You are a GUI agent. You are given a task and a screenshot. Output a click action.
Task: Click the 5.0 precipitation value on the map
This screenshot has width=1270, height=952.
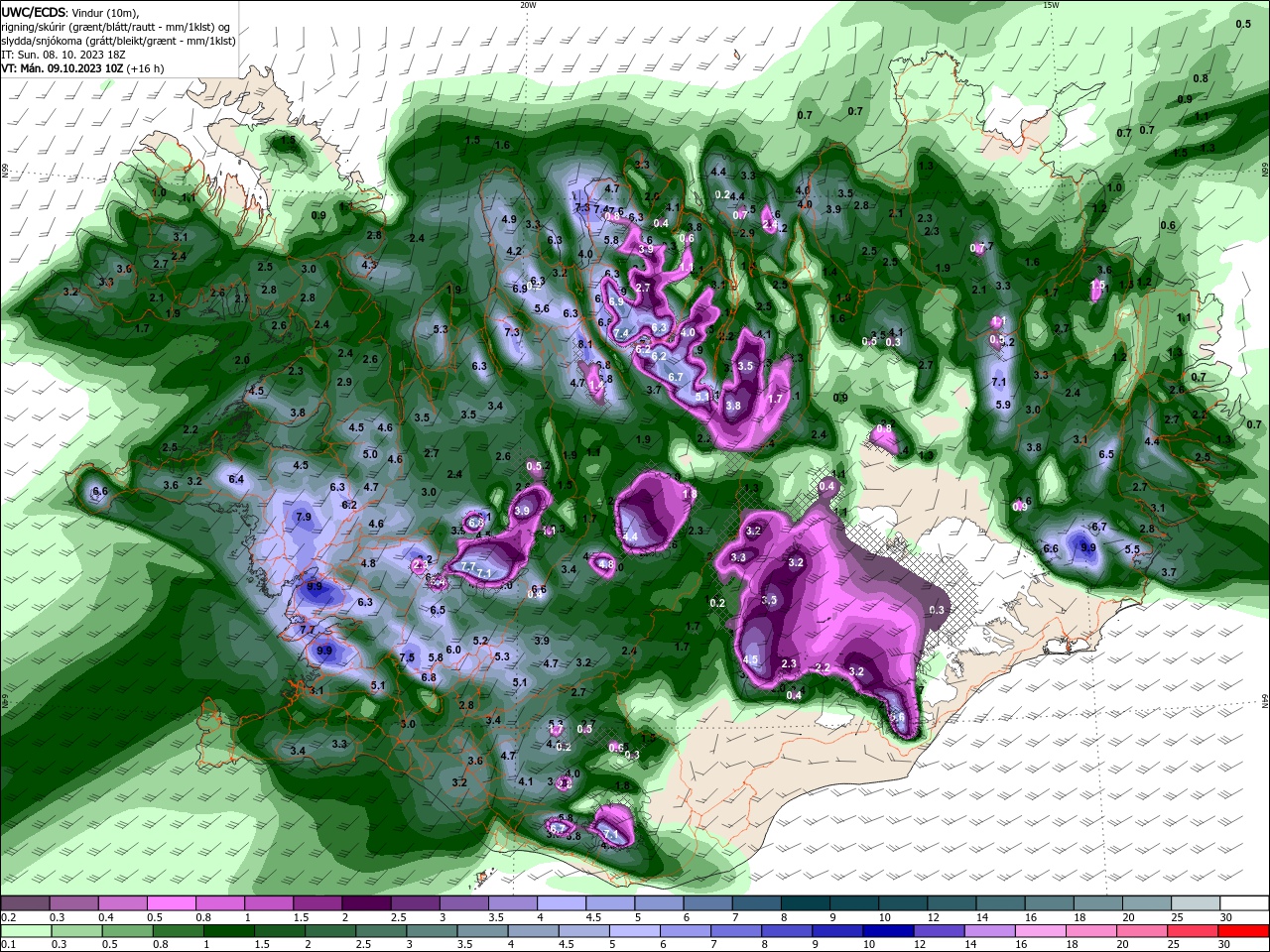[370, 454]
